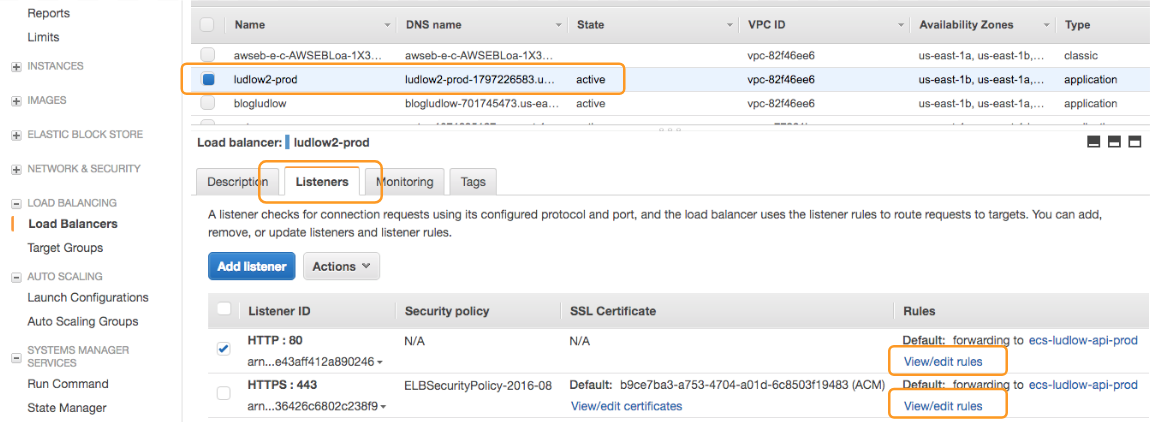Expand the IMAGES sidebar section plus icon
Image resolution: width=1152 pixels, height=422 pixels.
coord(16,101)
